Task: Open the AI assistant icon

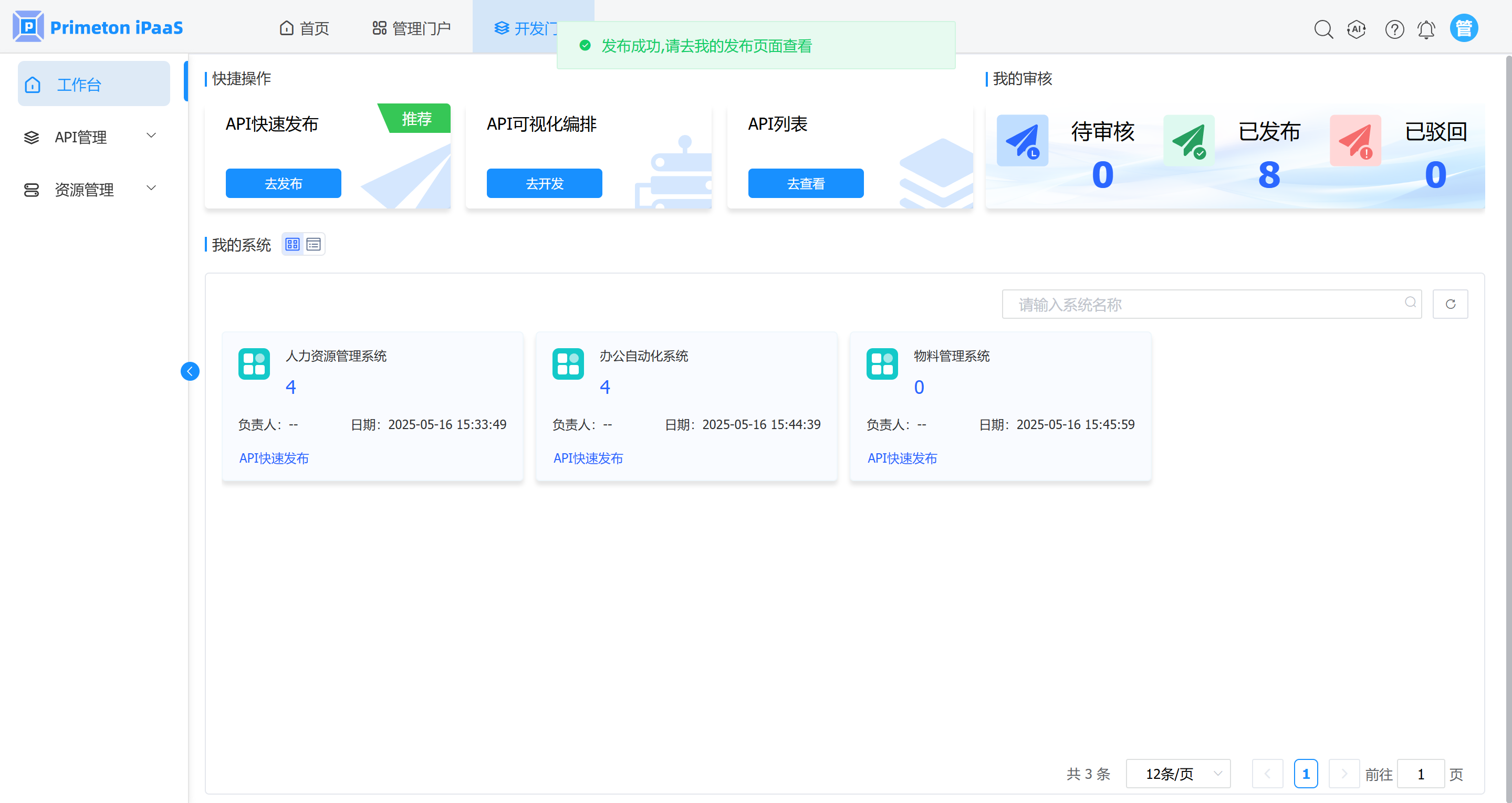Action: (x=1357, y=29)
